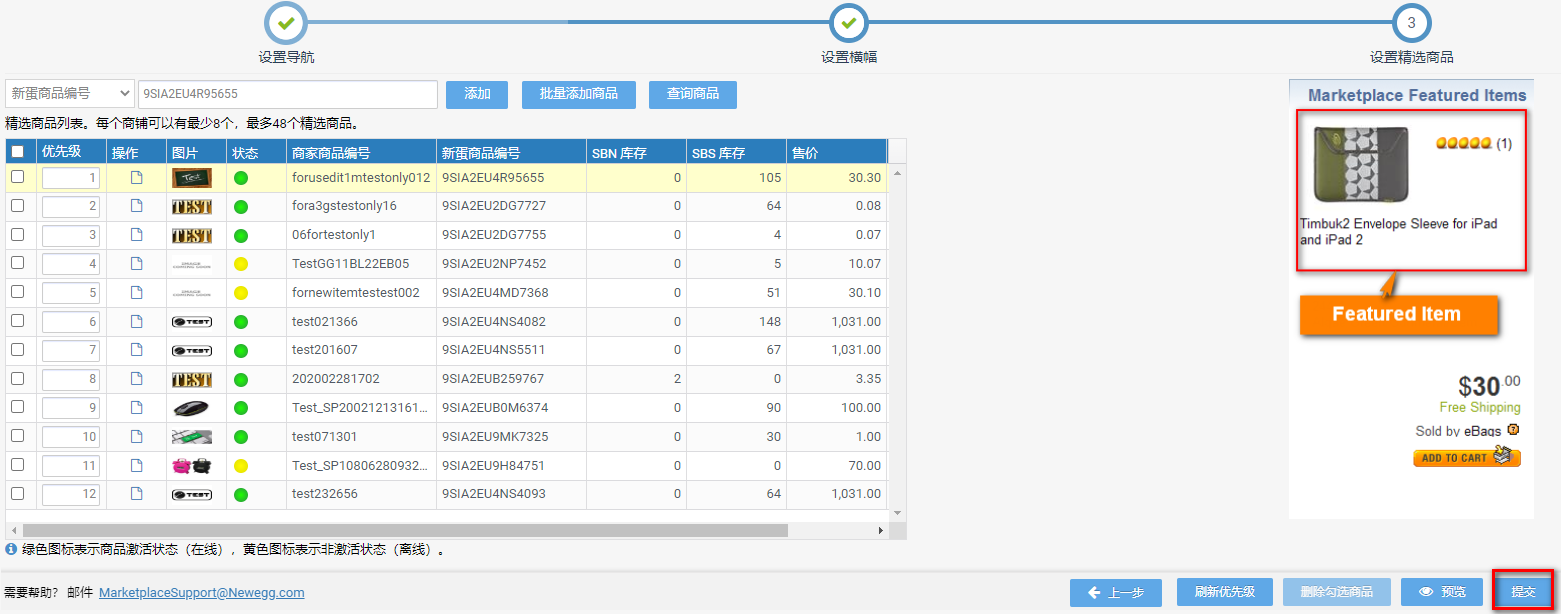Sort by 售价 column header
The height and width of the screenshot is (614, 1561).
[836, 152]
